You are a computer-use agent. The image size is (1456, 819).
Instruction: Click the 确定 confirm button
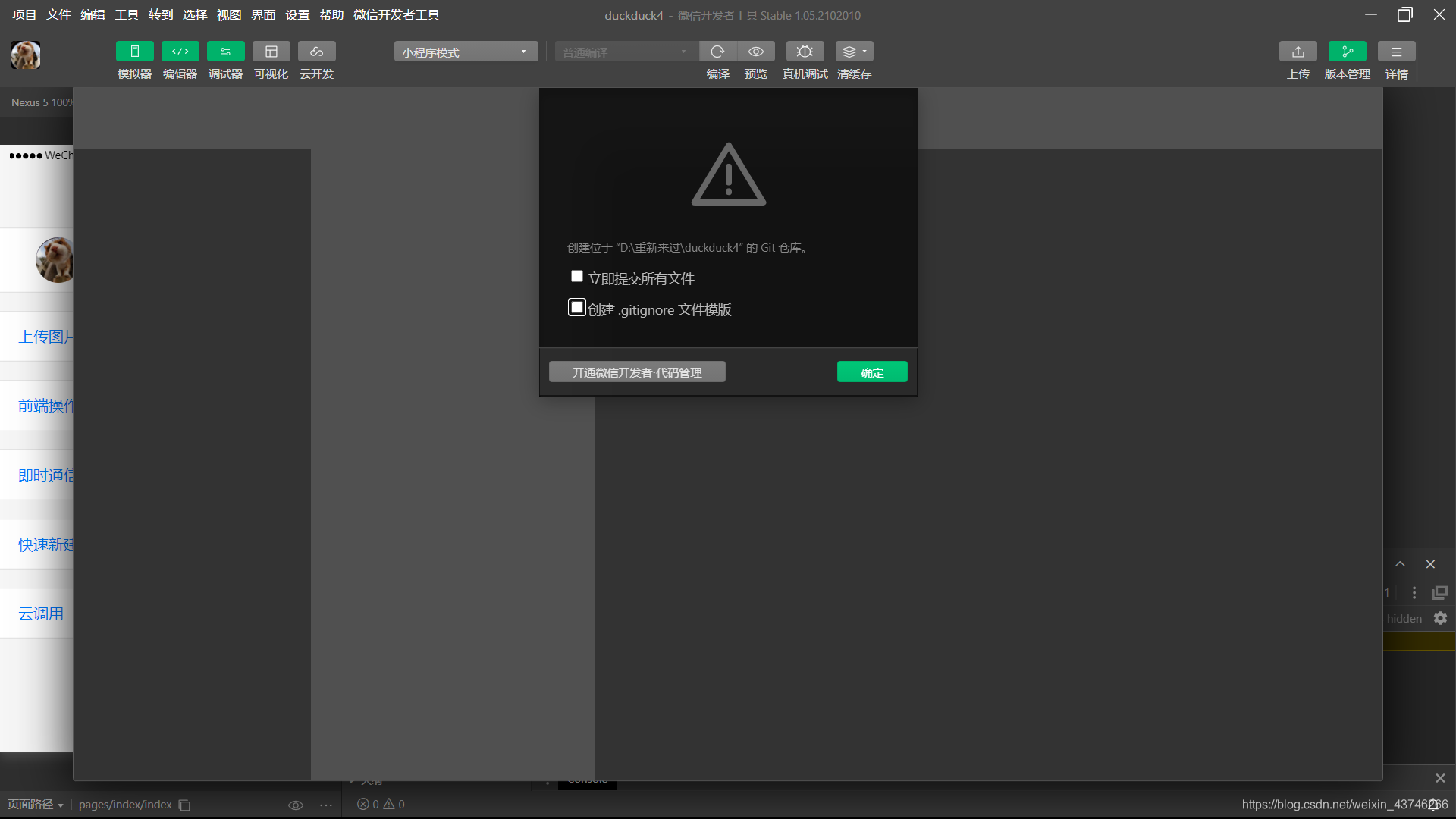[872, 372]
